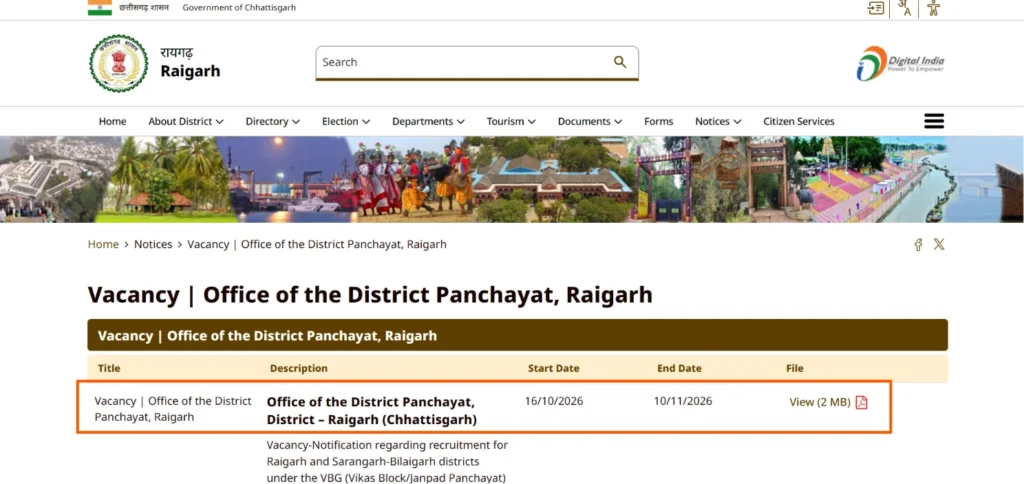Click the banner image slideshow

[x=512, y=179]
